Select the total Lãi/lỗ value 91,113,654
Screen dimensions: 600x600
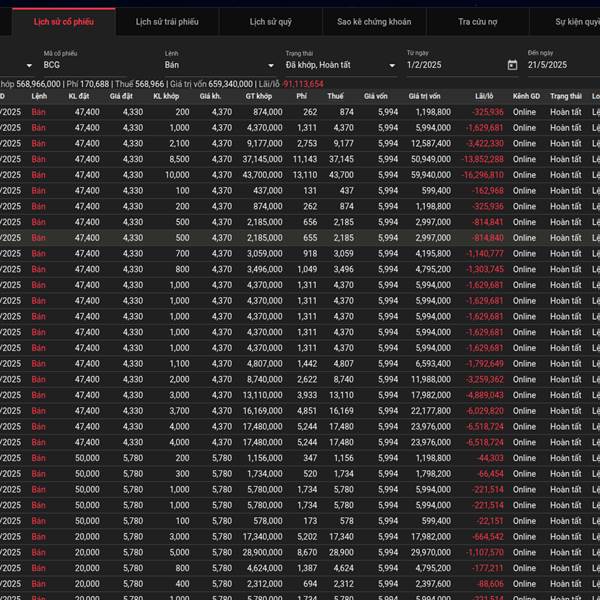tap(303, 84)
